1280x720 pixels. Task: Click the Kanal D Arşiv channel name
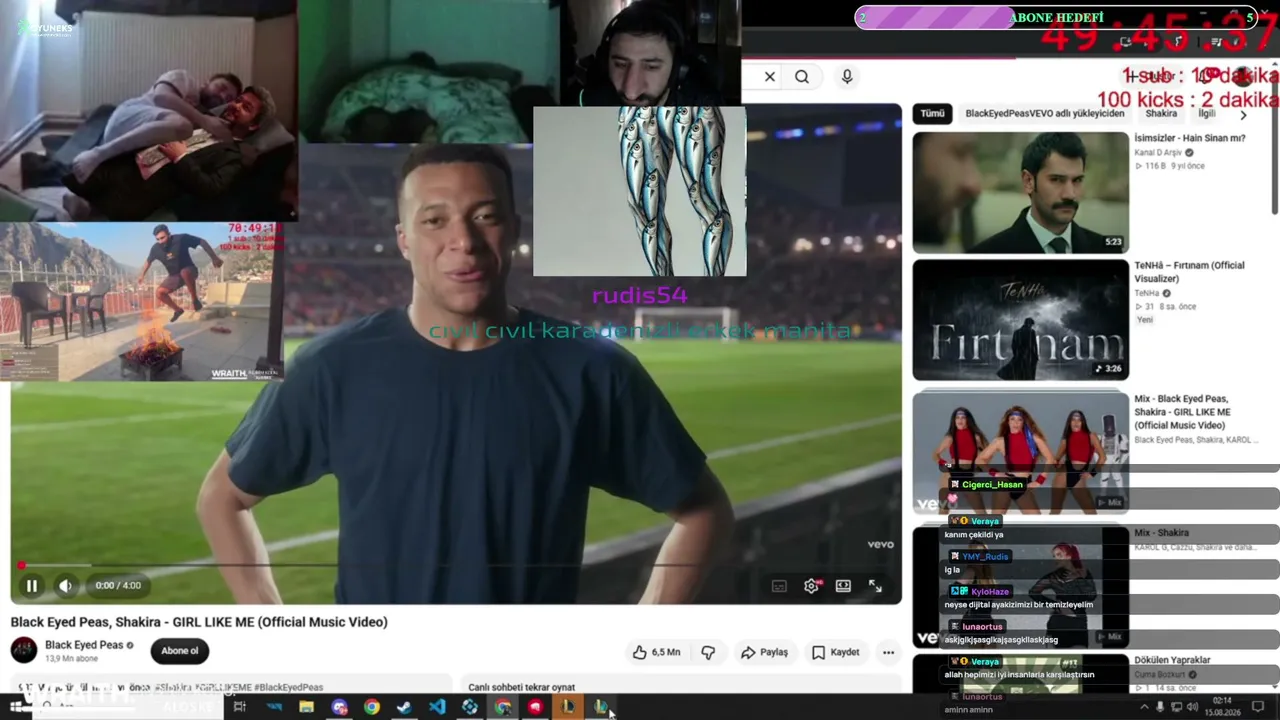[1159, 153]
